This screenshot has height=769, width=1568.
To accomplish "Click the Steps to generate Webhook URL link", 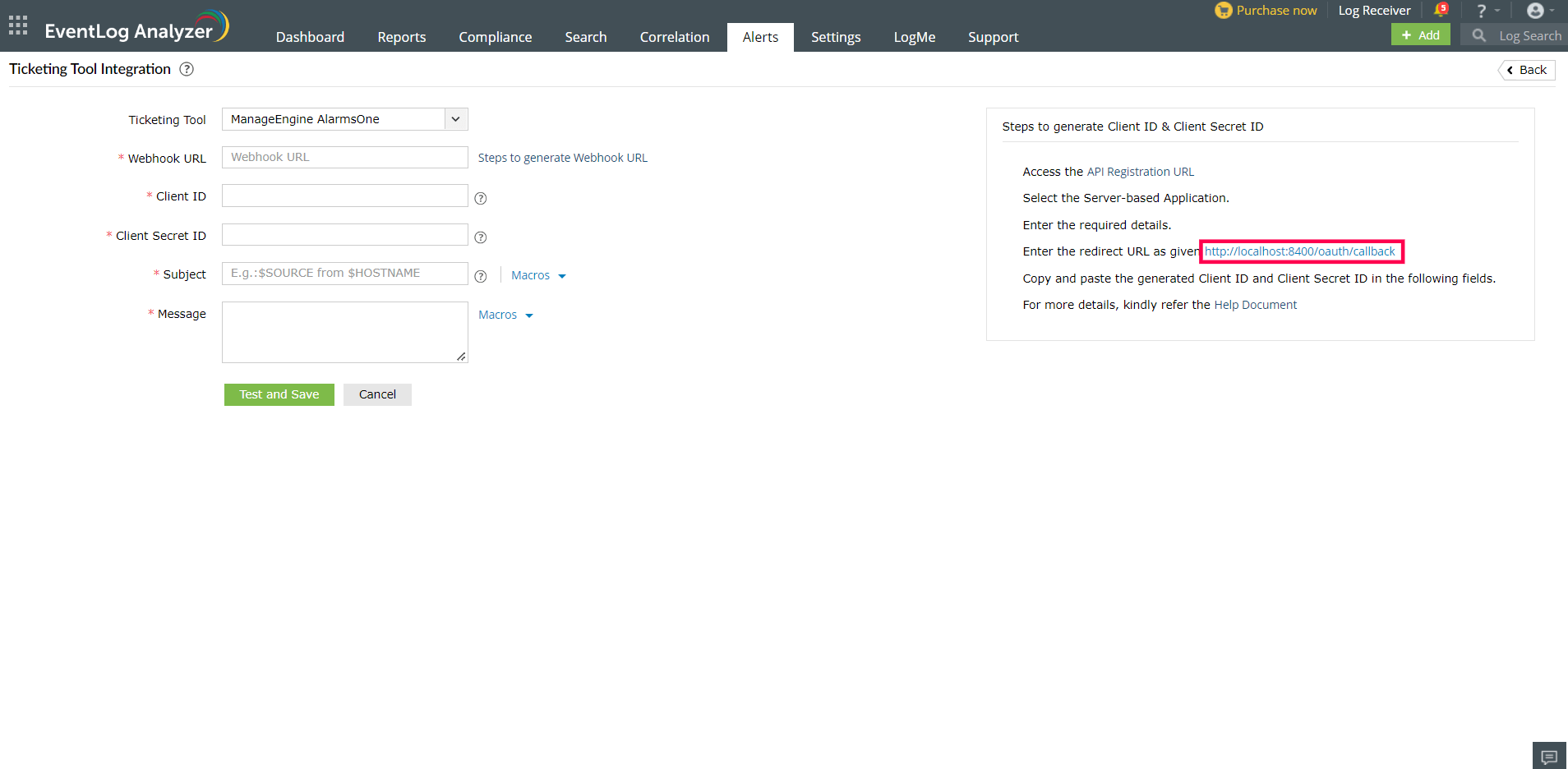I will (x=562, y=158).
